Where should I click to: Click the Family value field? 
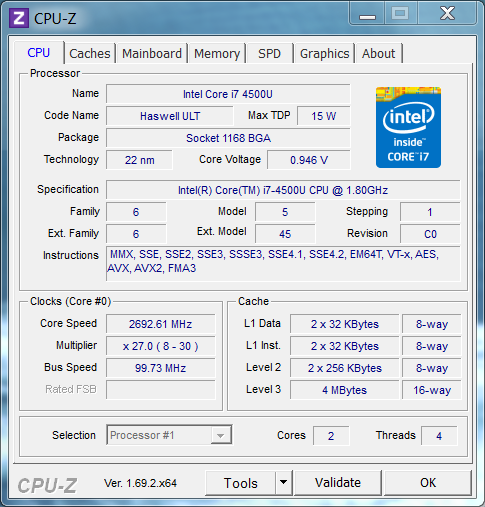(x=136, y=212)
